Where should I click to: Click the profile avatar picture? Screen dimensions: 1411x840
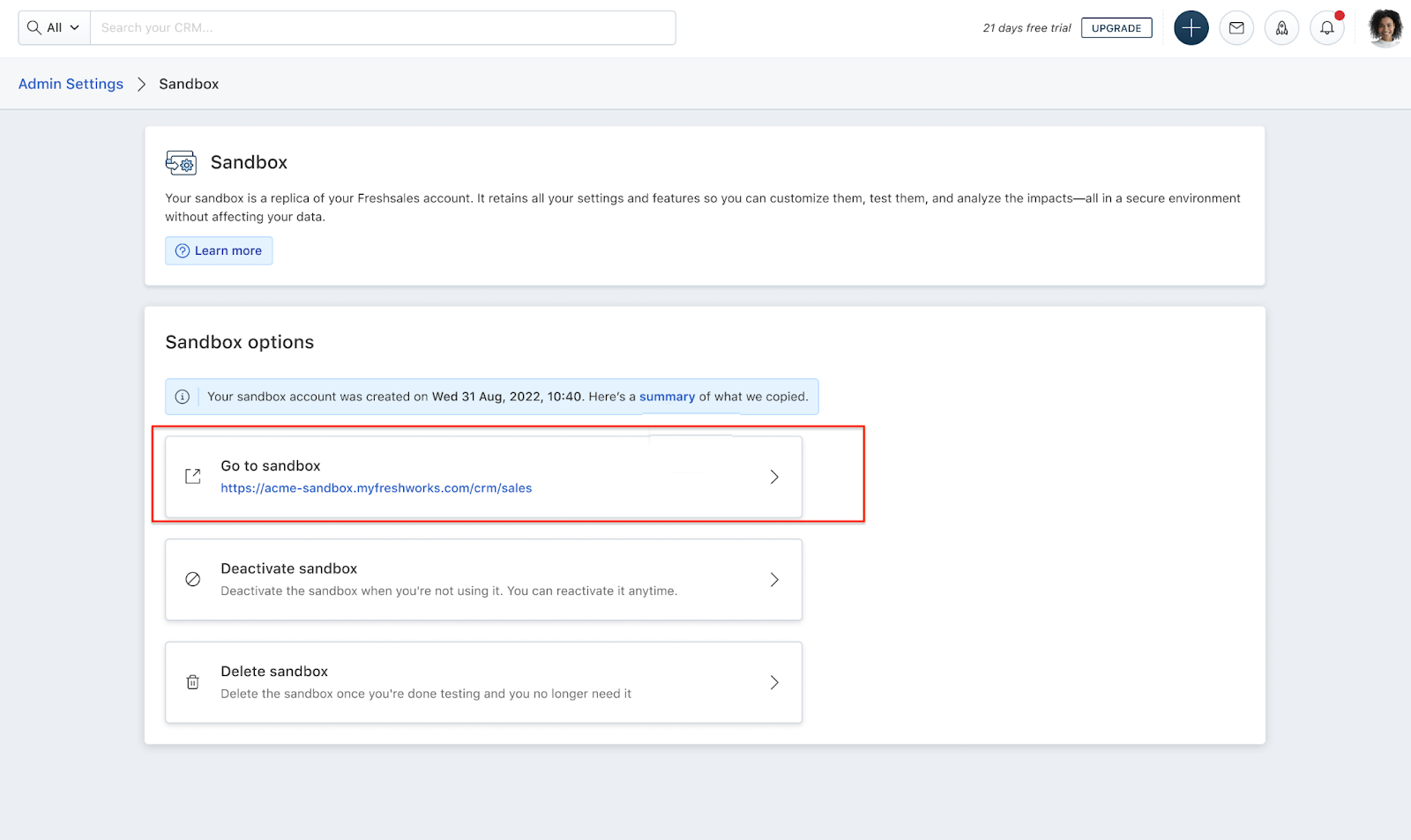(x=1384, y=27)
